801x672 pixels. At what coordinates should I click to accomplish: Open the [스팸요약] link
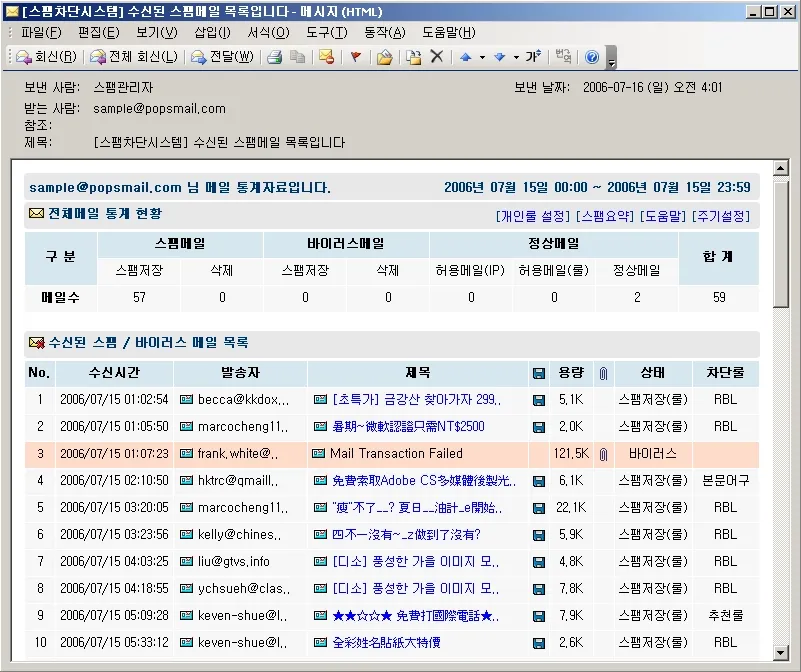pyautogui.click(x=605, y=216)
